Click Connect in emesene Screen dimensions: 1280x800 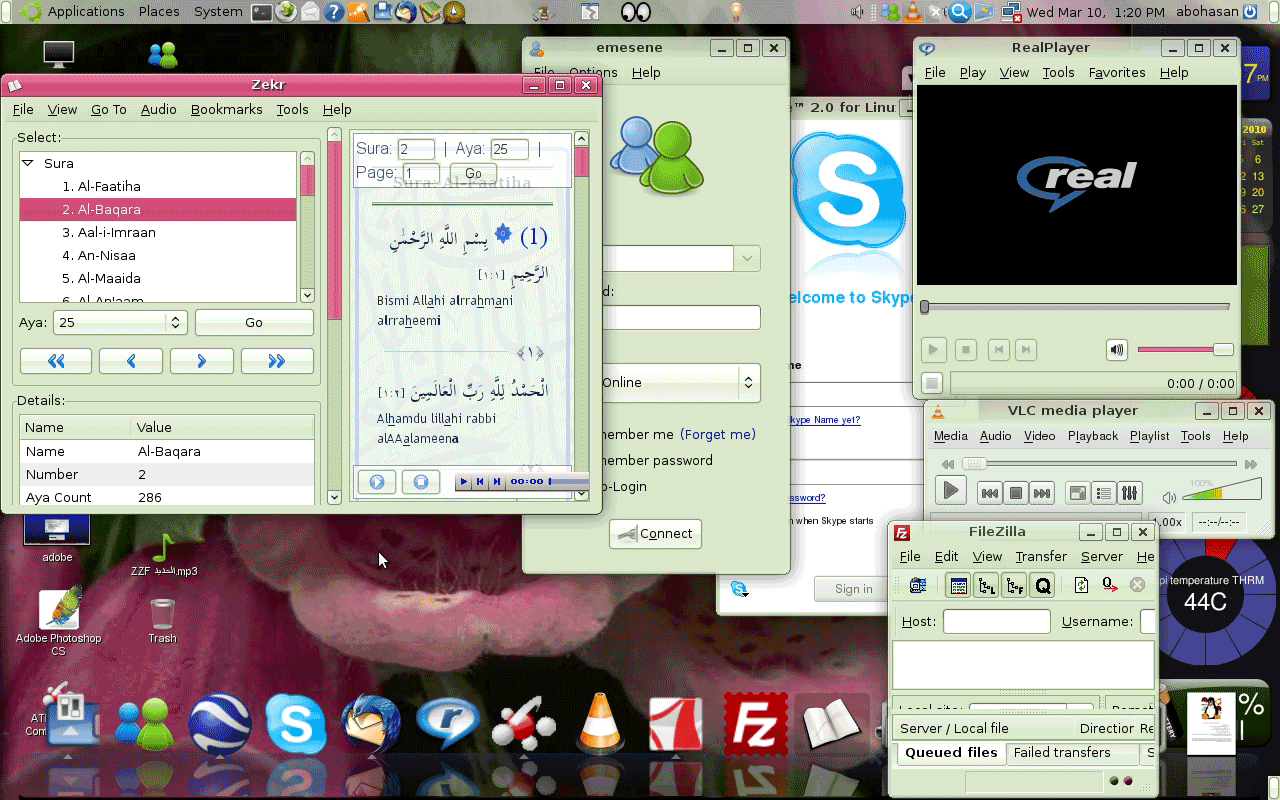(x=655, y=533)
